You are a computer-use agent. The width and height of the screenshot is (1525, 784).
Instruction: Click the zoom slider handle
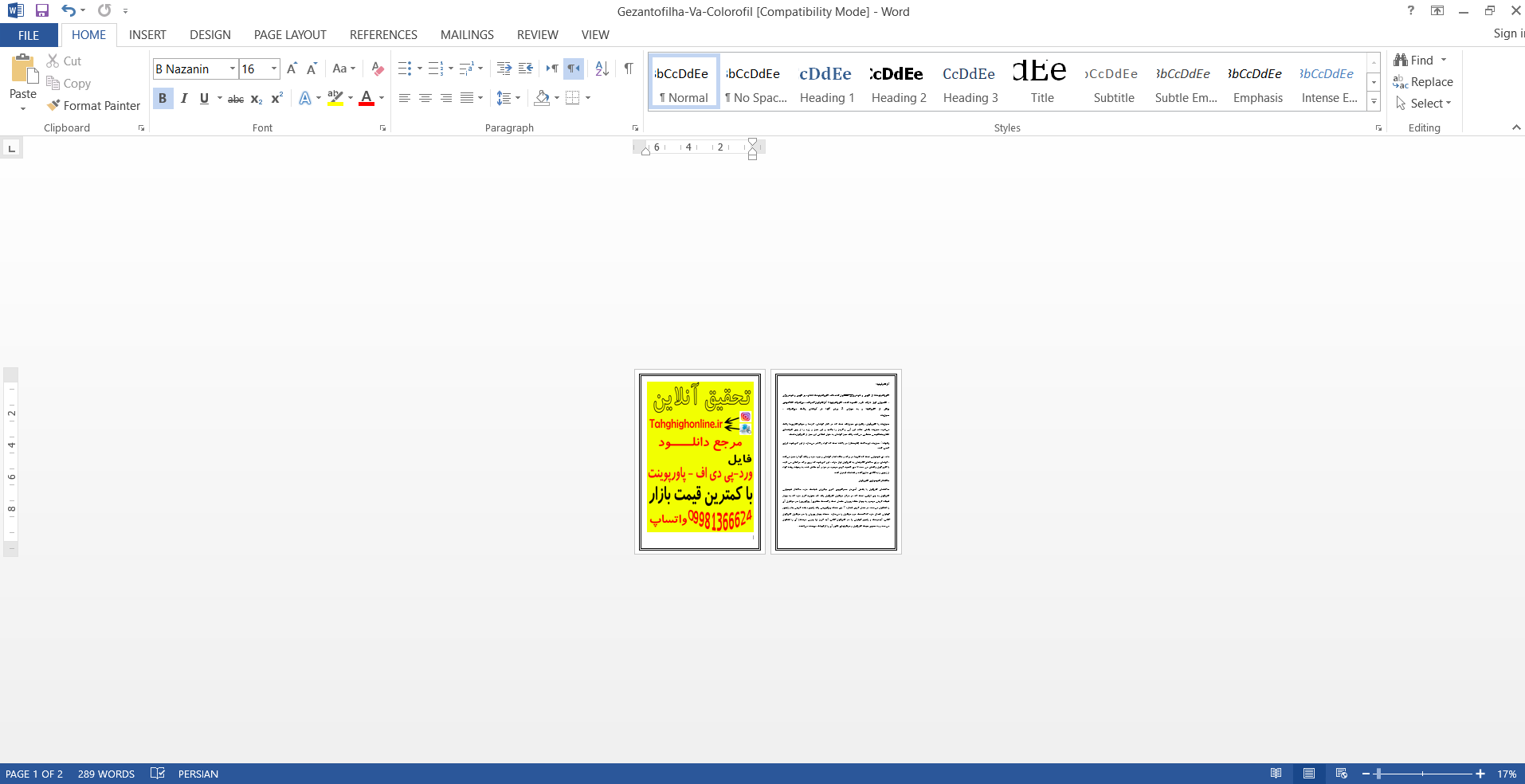1378,774
